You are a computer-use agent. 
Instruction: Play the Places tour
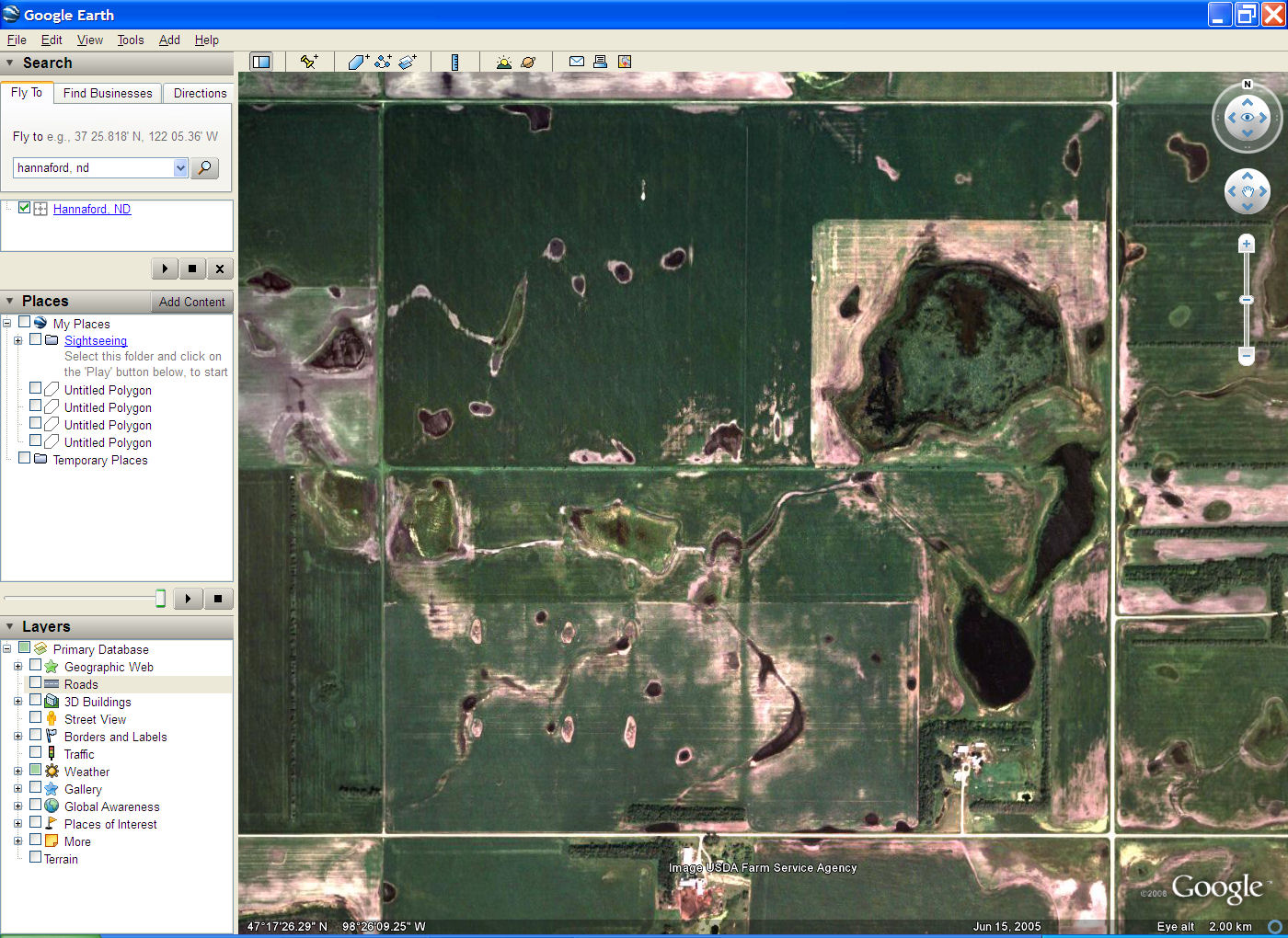coord(188,599)
